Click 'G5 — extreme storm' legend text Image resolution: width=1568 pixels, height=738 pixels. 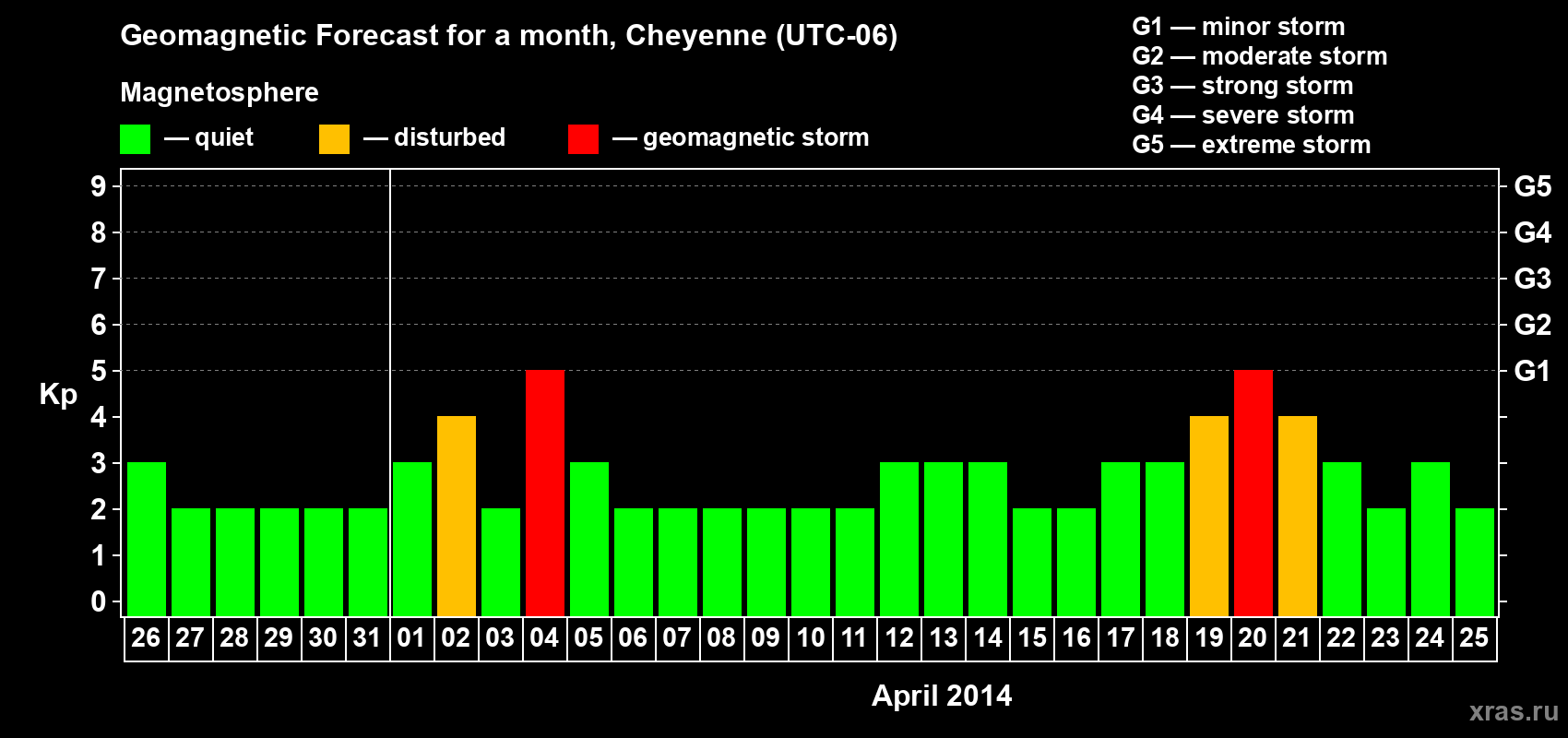[1252, 145]
